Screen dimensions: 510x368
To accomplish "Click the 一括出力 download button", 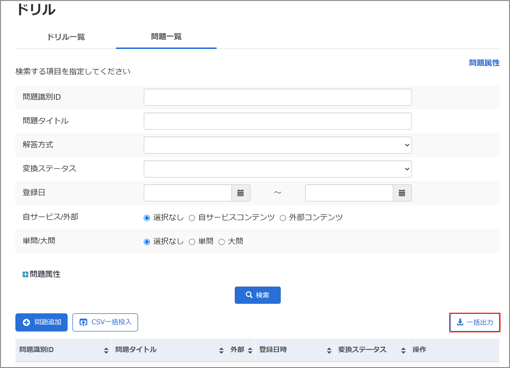I will (x=475, y=322).
